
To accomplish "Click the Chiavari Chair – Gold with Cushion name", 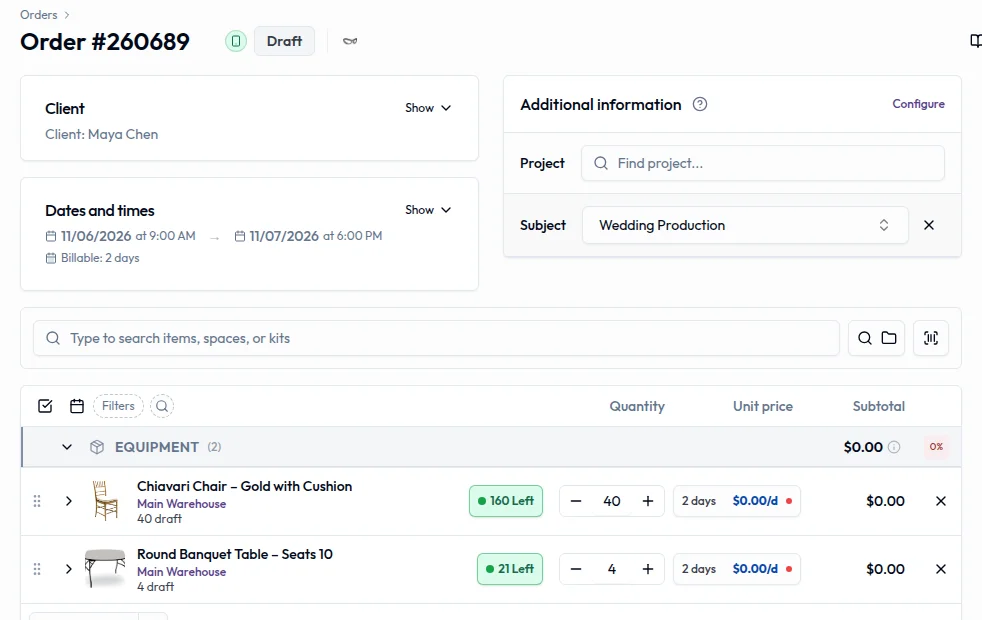I will pyautogui.click(x=244, y=487).
